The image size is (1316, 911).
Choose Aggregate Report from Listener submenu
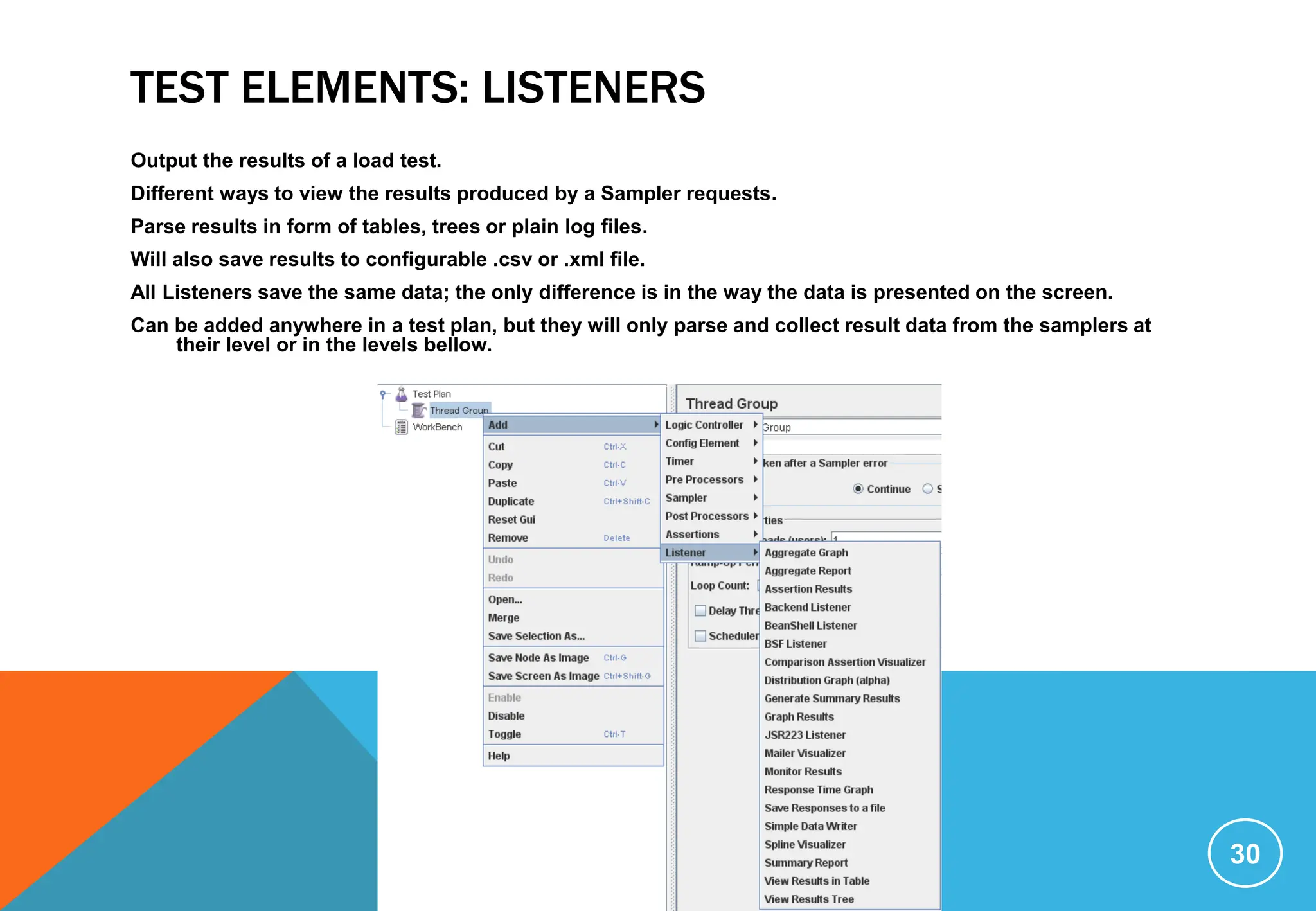pos(808,571)
